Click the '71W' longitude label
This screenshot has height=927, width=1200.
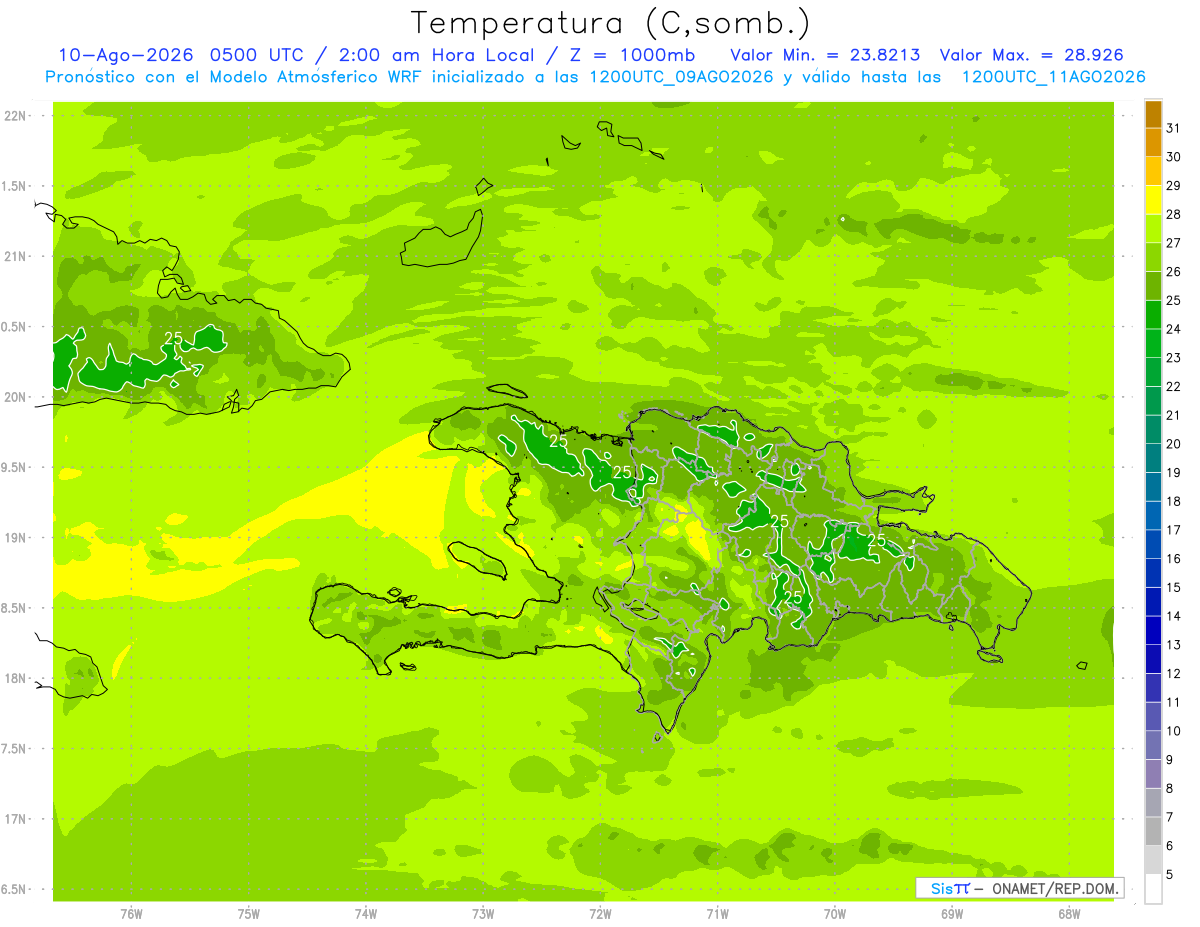tap(717, 913)
